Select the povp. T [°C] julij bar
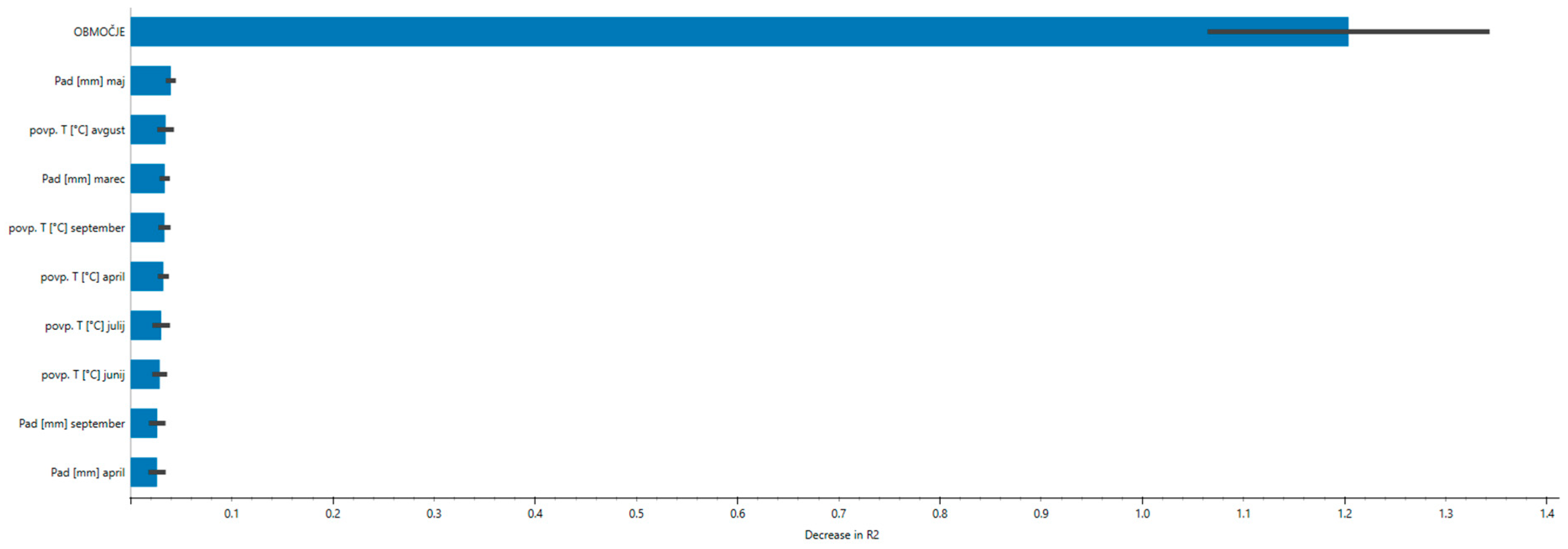The height and width of the screenshot is (549, 1568). pyautogui.click(x=142, y=325)
